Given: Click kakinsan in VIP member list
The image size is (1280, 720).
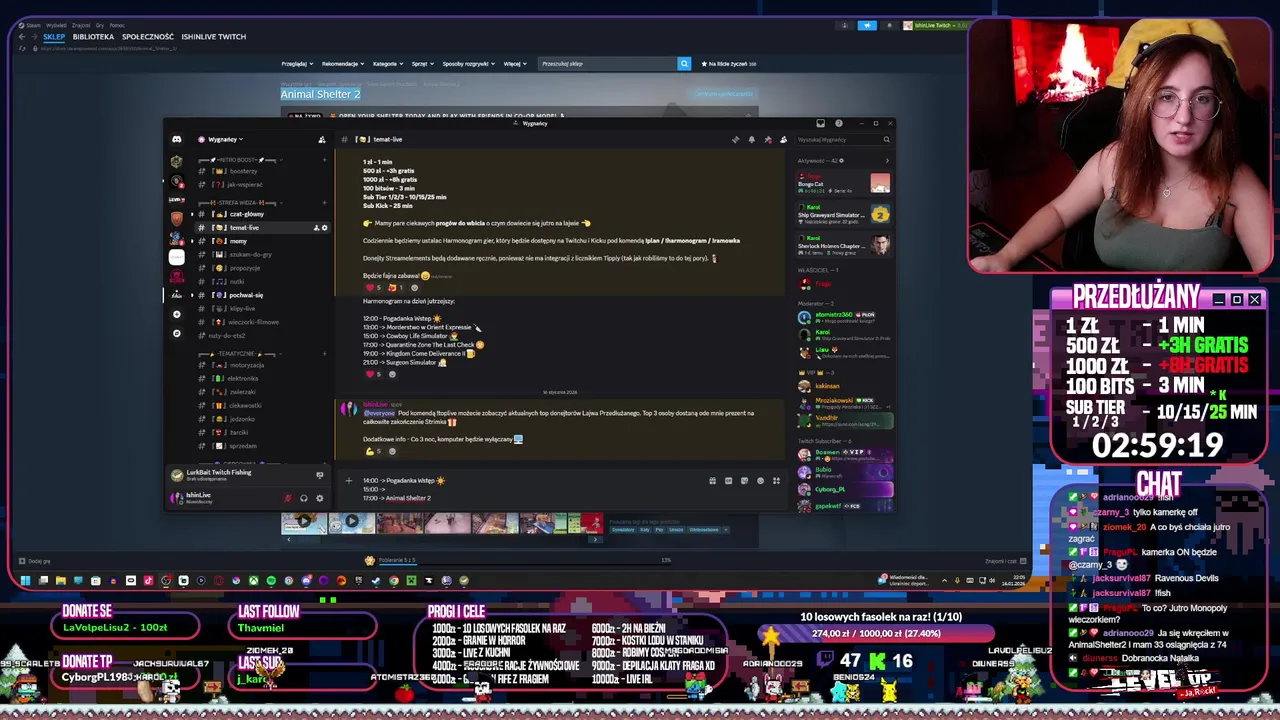Looking at the screenshot, I should pyautogui.click(x=843, y=385).
